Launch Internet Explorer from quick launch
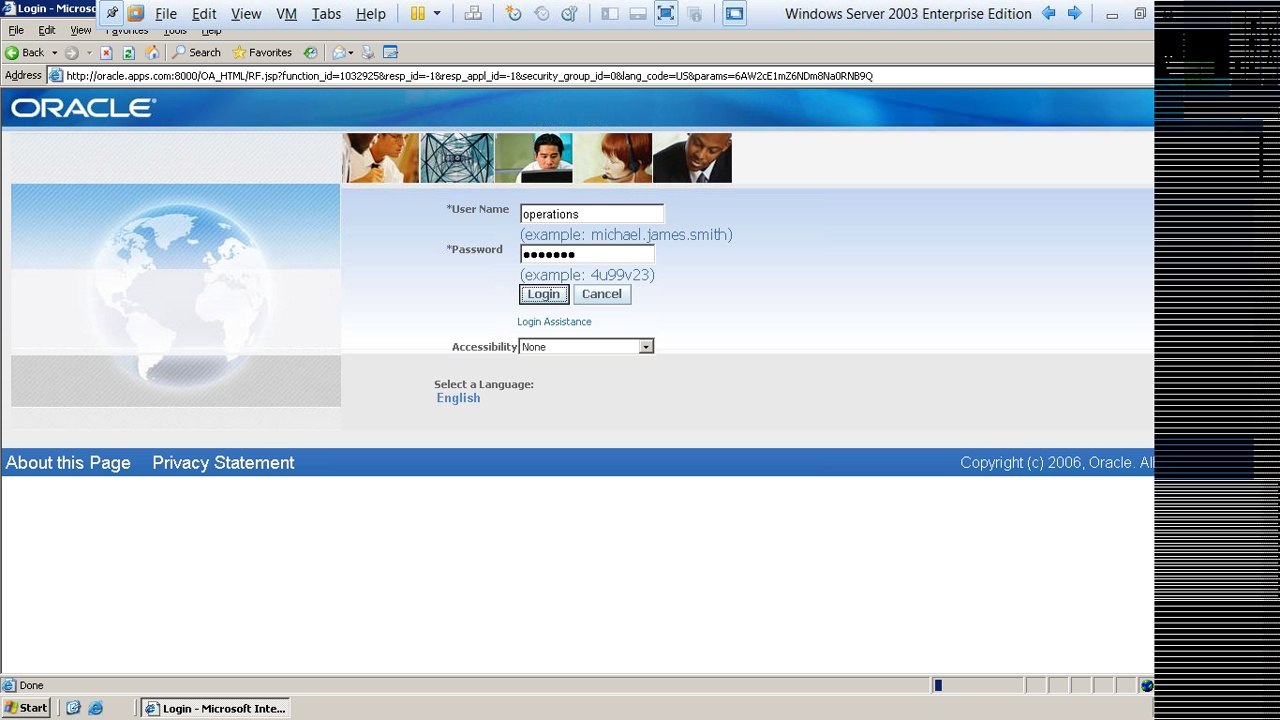Image resolution: width=1280 pixels, height=720 pixels. [x=96, y=708]
